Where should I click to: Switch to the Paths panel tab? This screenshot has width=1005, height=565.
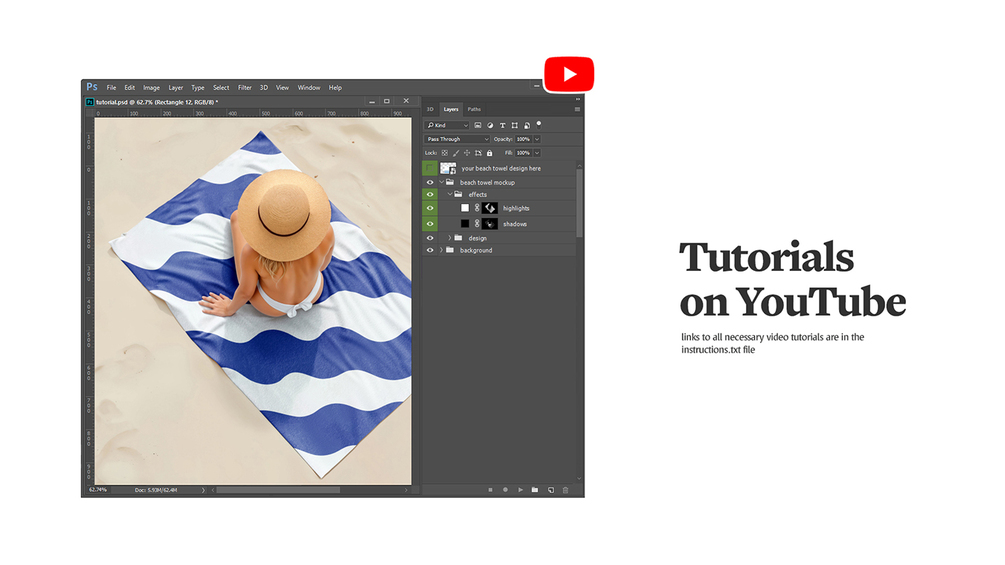[474, 110]
